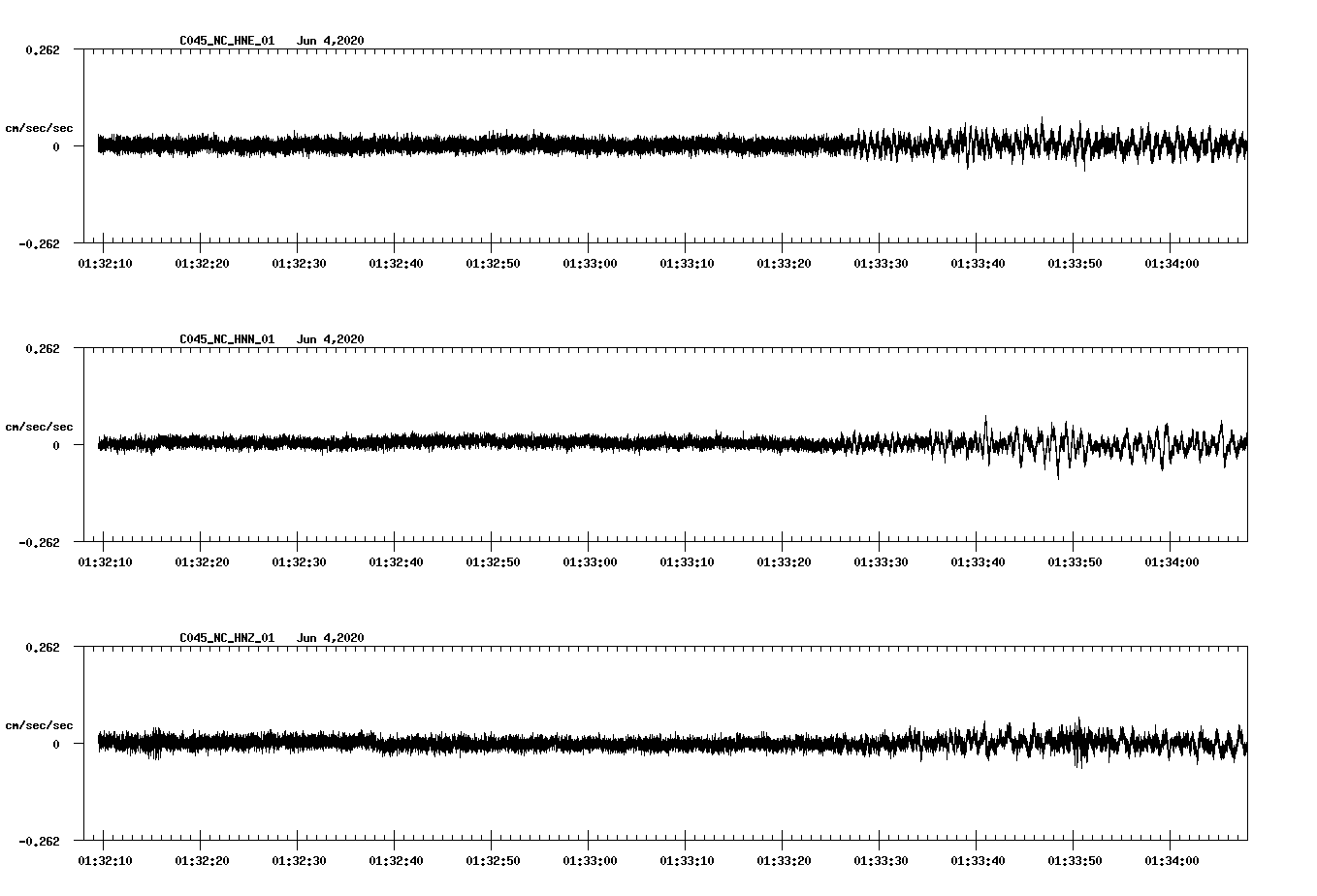Image resolution: width=1317 pixels, height=896 pixels.
Task: Click 01:32:10 time label under HNN plot
Action: [105, 562]
